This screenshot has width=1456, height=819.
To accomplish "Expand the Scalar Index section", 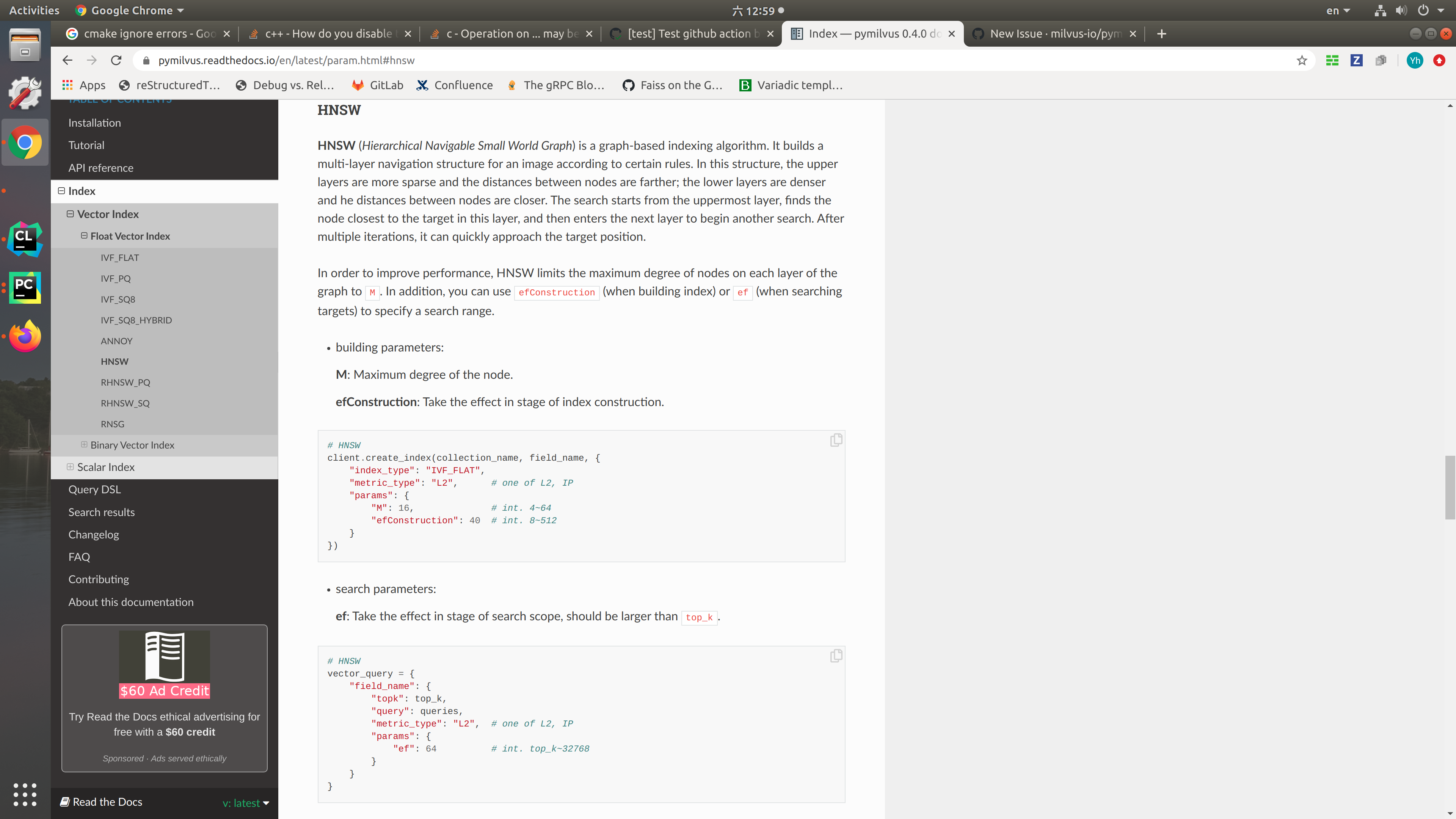I will coord(70,467).
